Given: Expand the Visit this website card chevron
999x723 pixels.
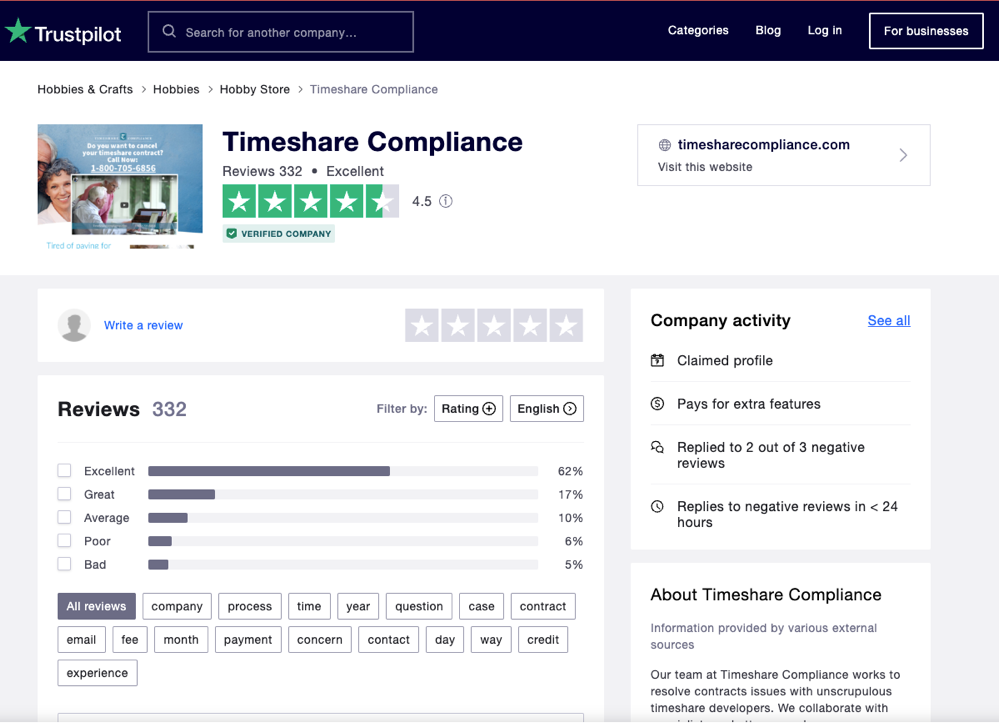Looking at the screenshot, I should point(903,155).
